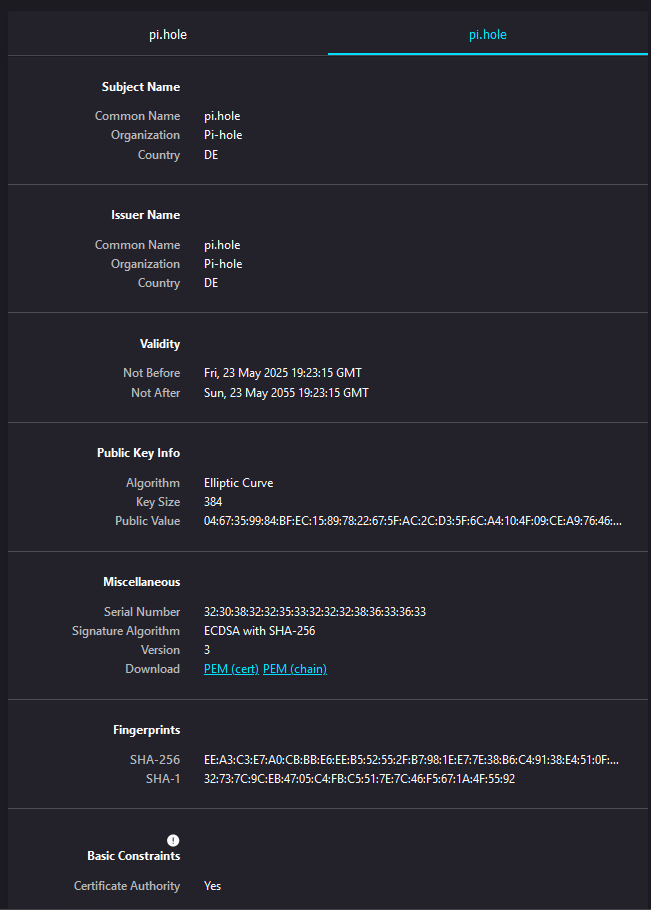Click the Subject Name section heading
Viewport: 651px width, 910px height.
pos(141,87)
